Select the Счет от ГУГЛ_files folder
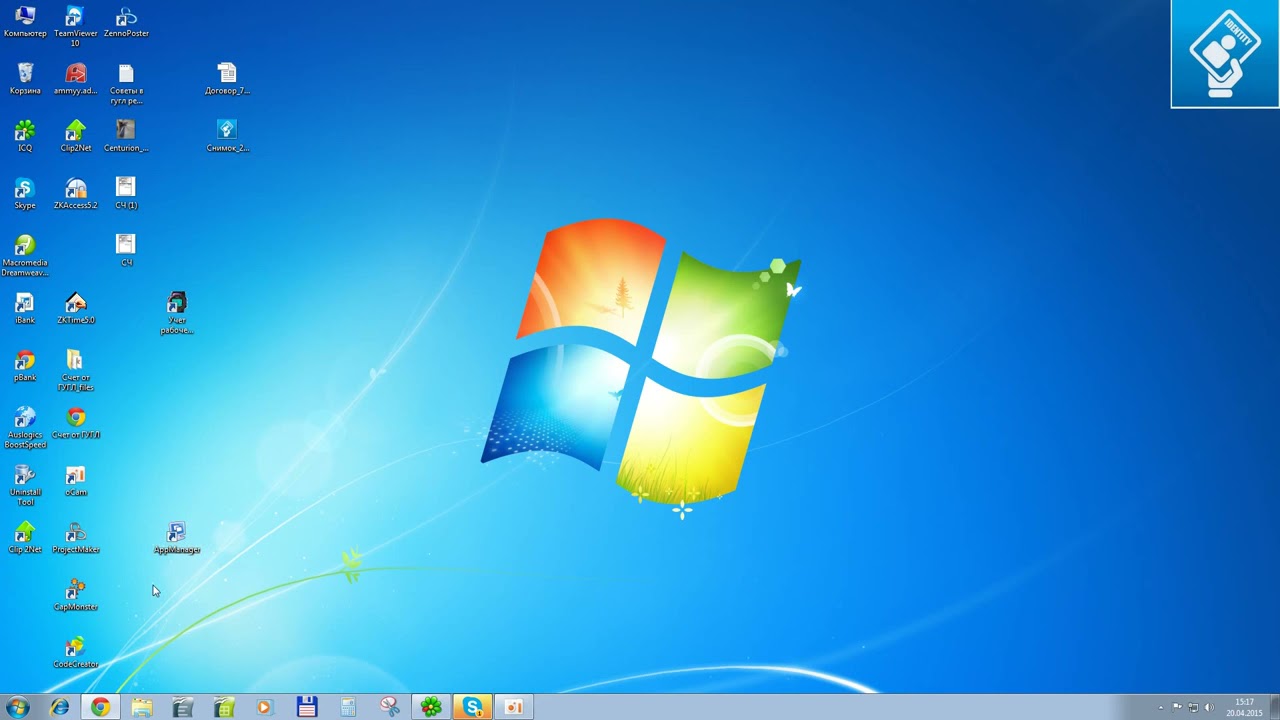The height and width of the screenshot is (720, 1280). pyautogui.click(x=75, y=371)
